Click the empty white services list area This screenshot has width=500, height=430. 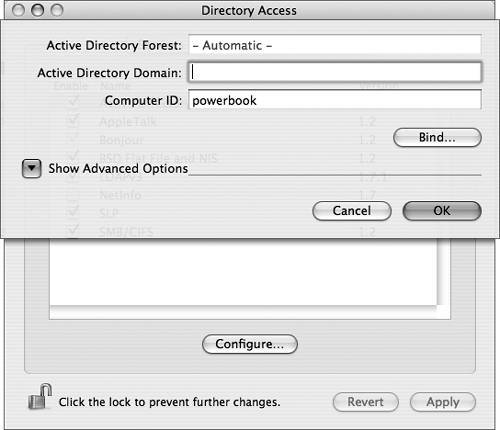click(243, 272)
